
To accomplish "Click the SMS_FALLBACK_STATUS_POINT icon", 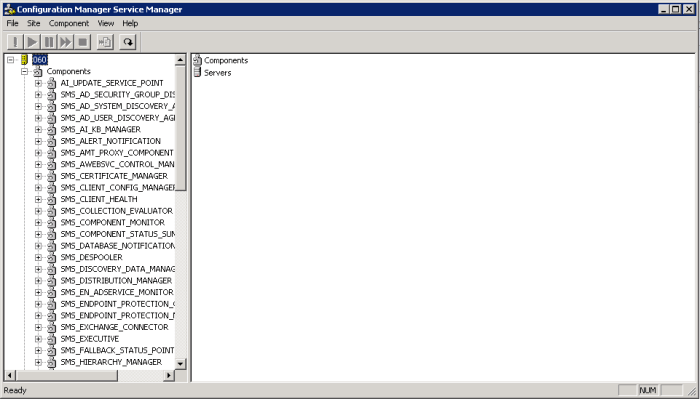I will point(52,350).
